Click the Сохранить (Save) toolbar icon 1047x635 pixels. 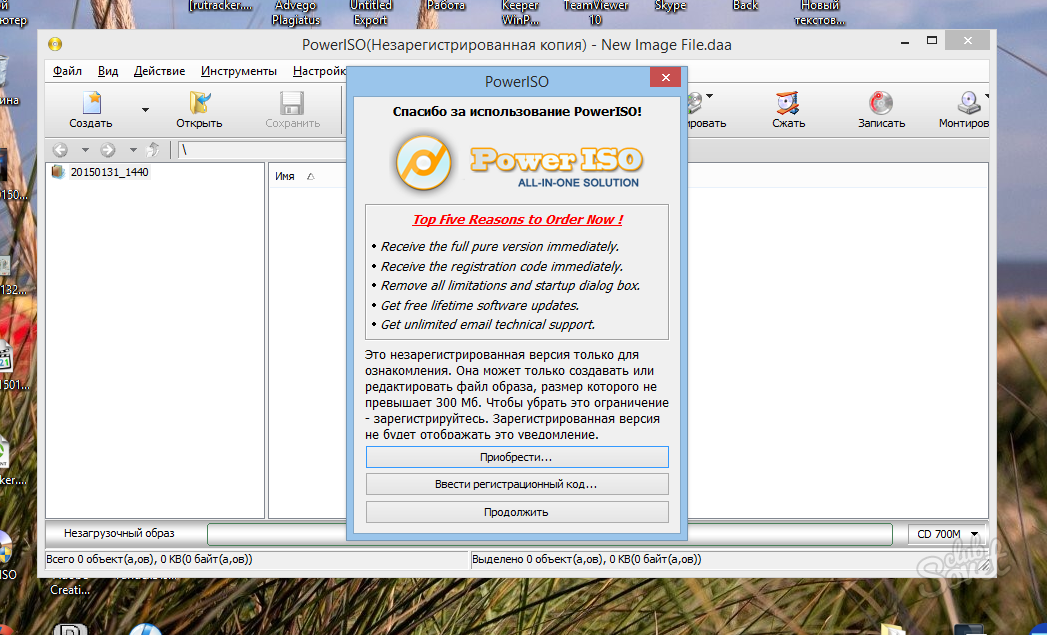pos(292,110)
